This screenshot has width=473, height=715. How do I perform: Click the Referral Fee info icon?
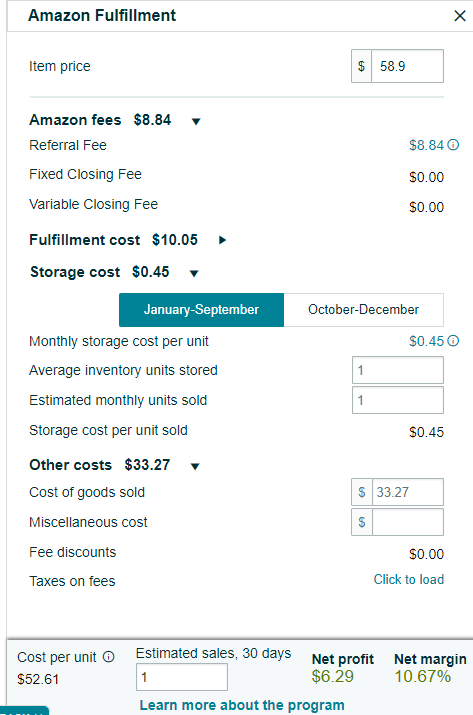pos(453,145)
